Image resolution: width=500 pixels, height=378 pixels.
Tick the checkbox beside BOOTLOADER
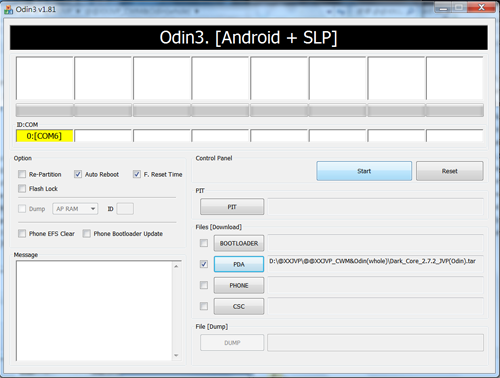point(204,243)
